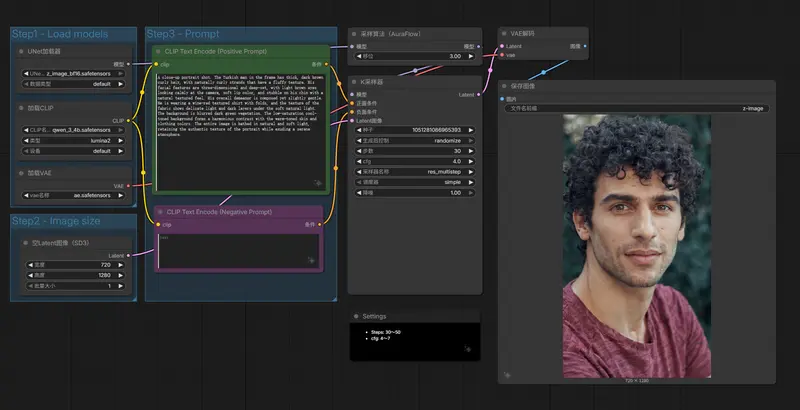Click the clip input port on the Negative Prompt node
Screen dimensions: 800x410
pos(158,225)
